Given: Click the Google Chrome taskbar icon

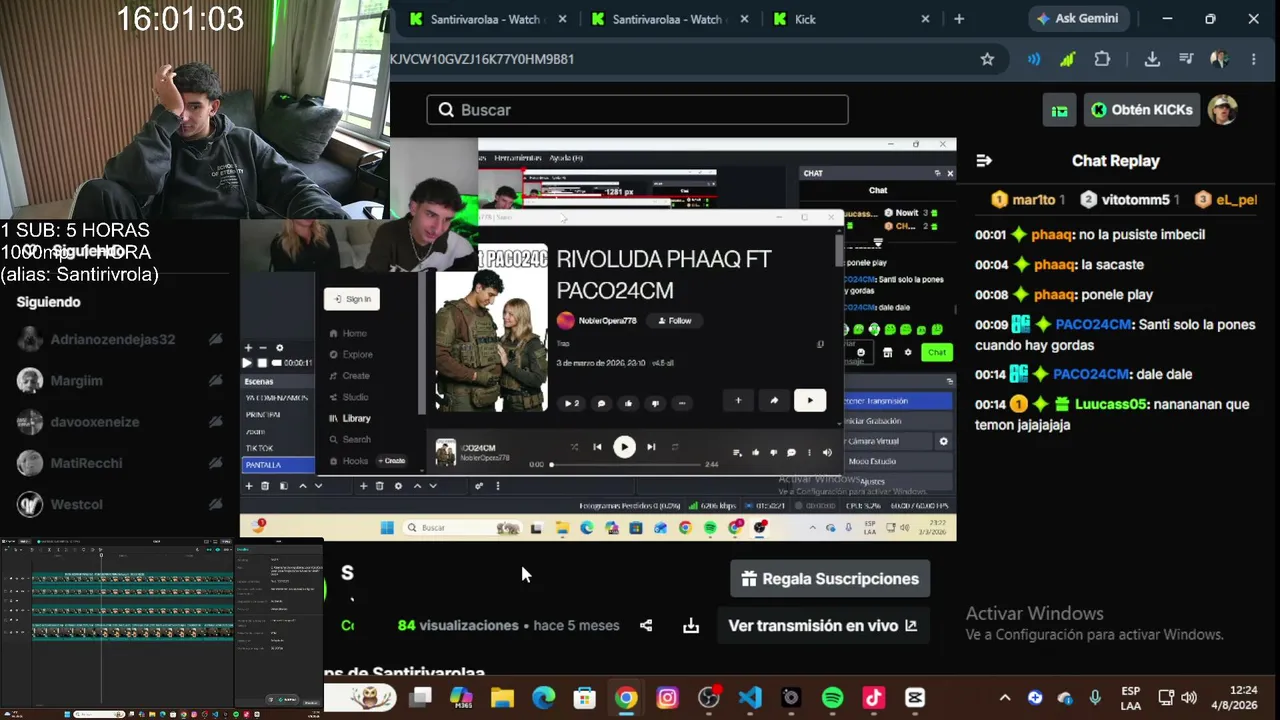Looking at the screenshot, I should [x=626, y=698].
